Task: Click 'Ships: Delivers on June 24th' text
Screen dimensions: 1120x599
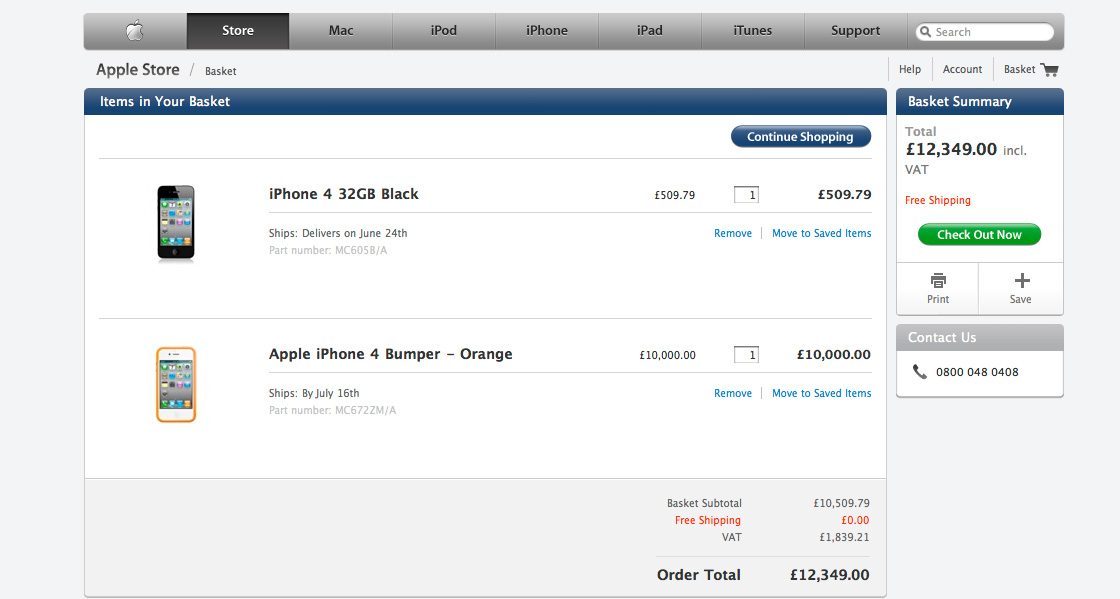Action: pos(338,233)
